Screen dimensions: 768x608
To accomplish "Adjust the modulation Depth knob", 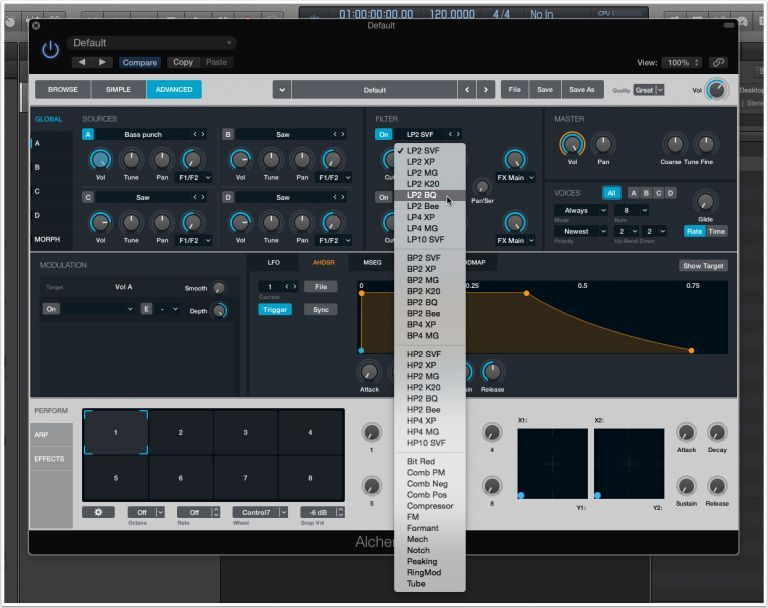I will click(x=220, y=311).
